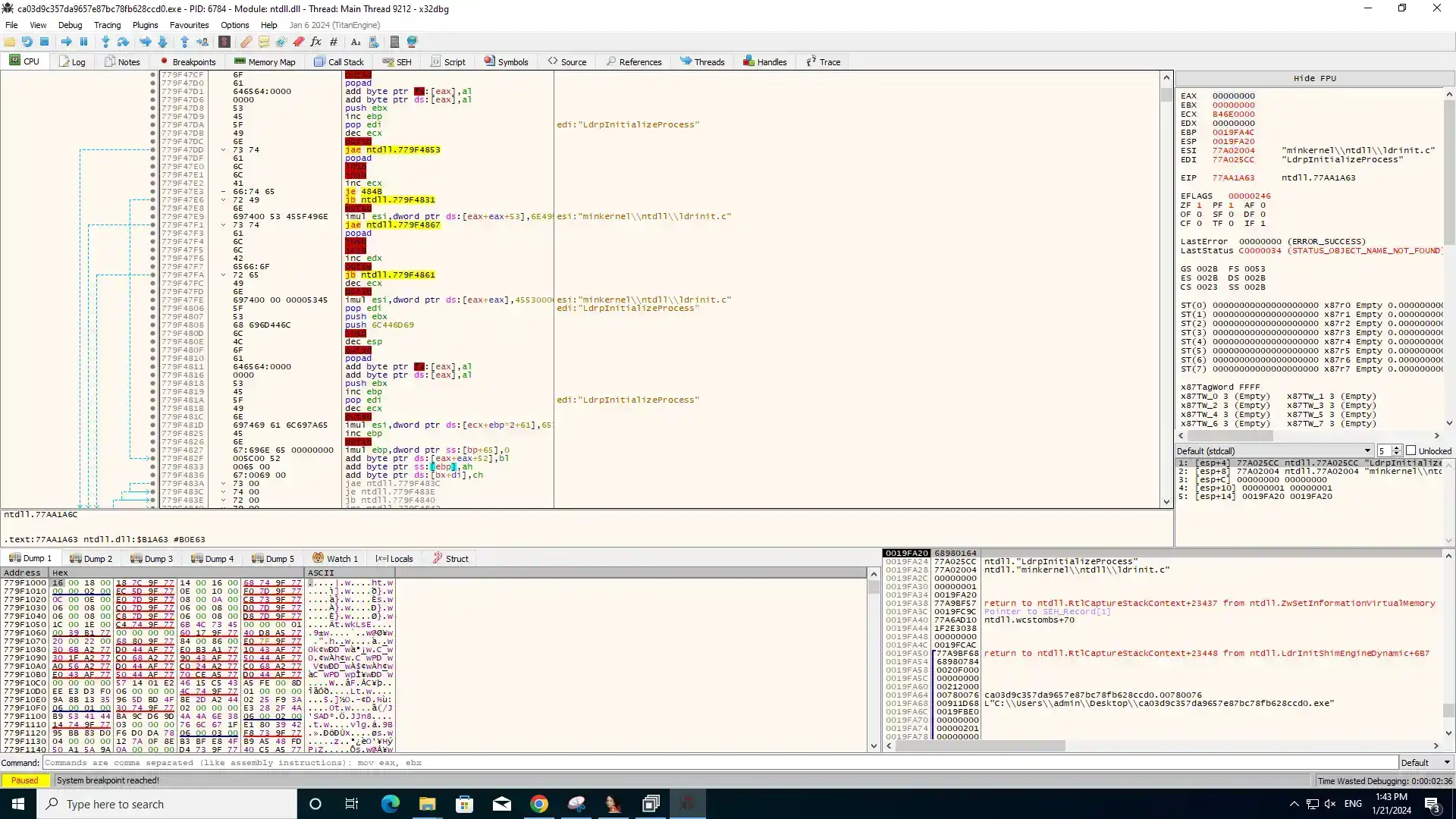Switch to the Threads tab
The width and height of the screenshot is (1456, 819).
point(702,61)
